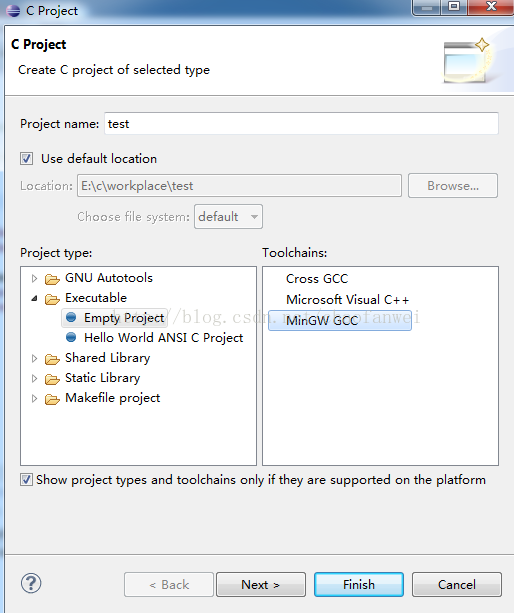
Task: Click the Hello World ANSI C Project icon
Action: click(x=71, y=337)
